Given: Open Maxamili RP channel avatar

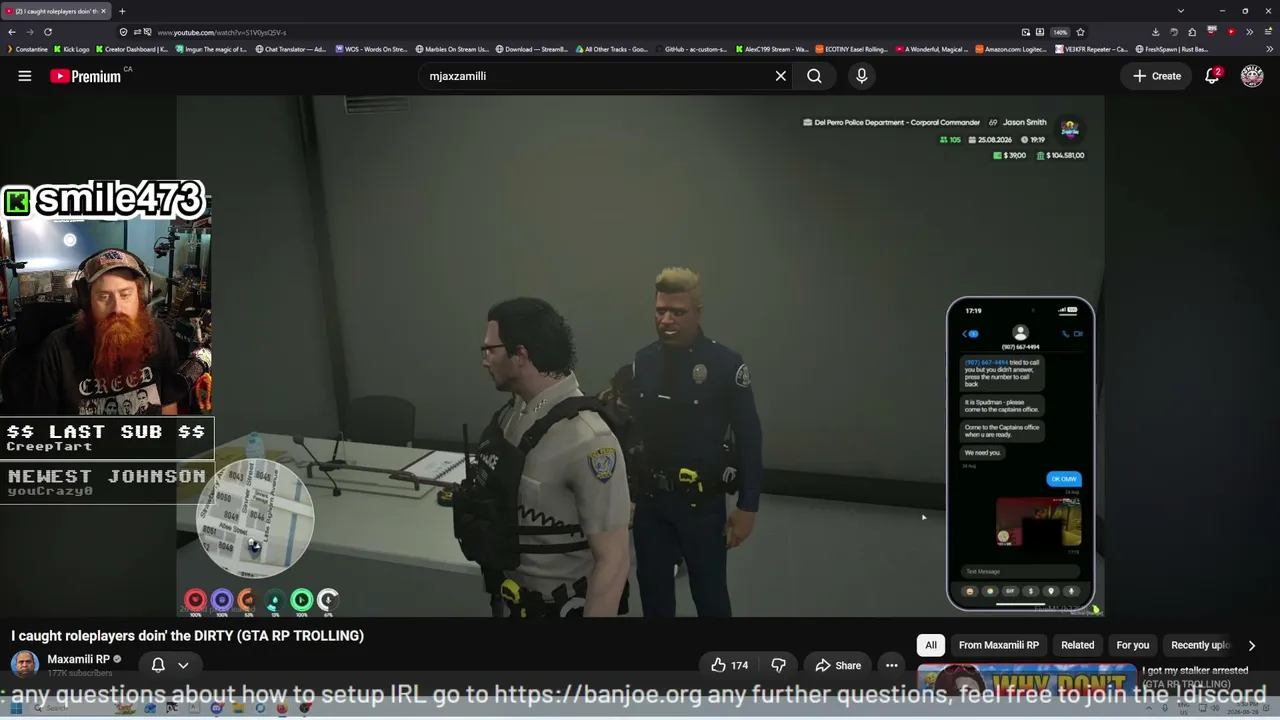Looking at the screenshot, I should (25, 664).
